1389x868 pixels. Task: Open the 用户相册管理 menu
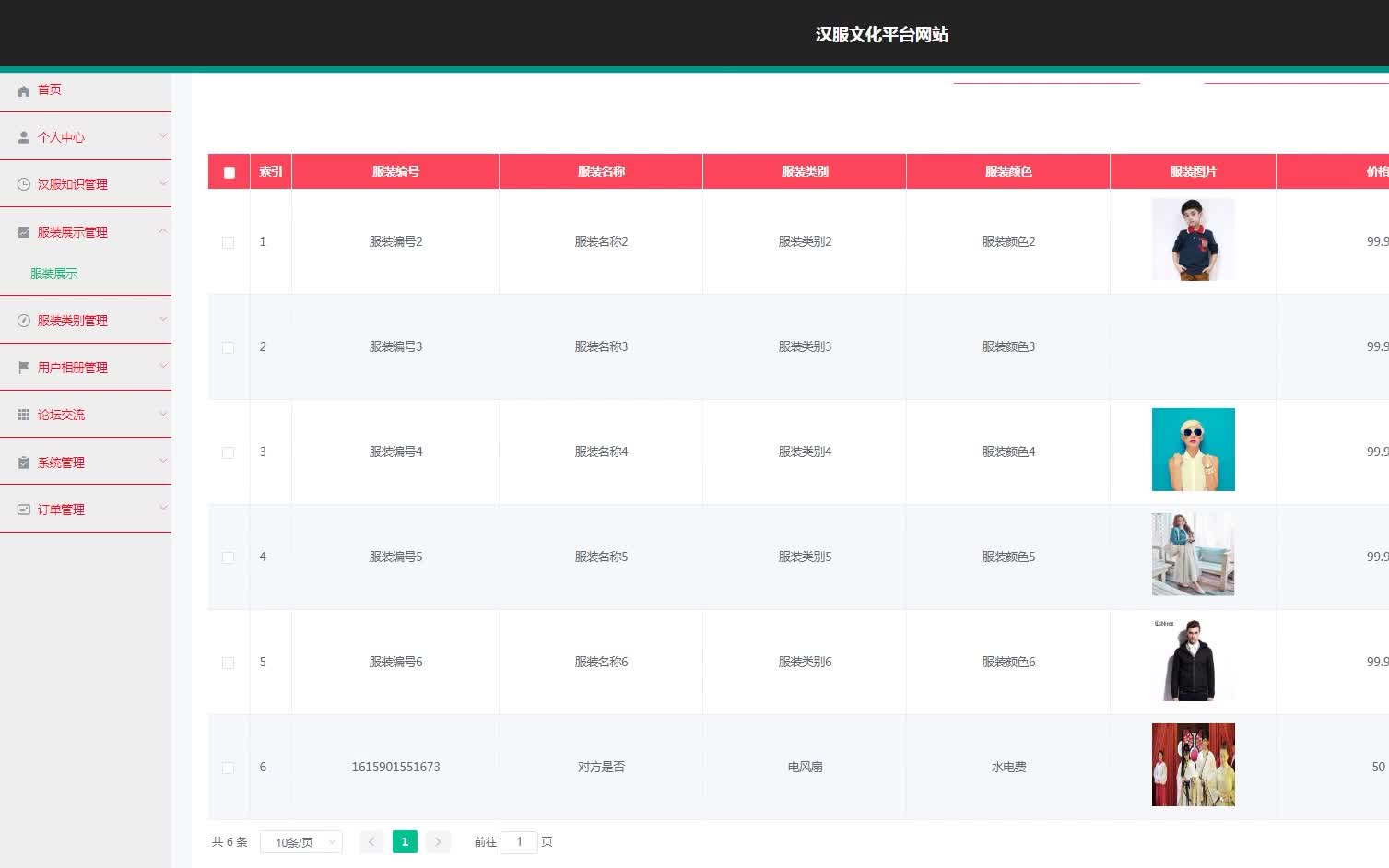pos(86,368)
